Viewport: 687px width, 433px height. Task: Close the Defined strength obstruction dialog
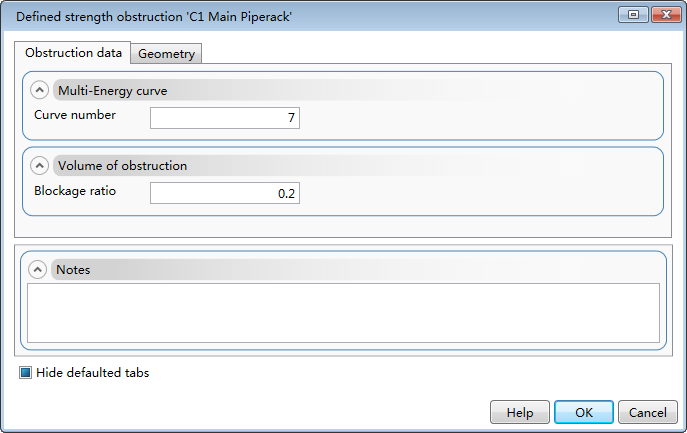[662, 14]
